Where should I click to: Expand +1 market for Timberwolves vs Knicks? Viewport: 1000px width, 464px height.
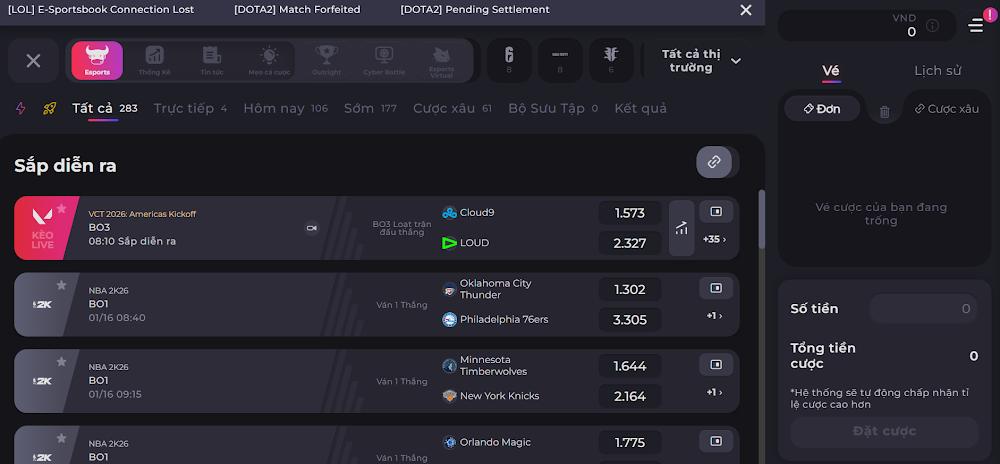[x=715, y=393]
